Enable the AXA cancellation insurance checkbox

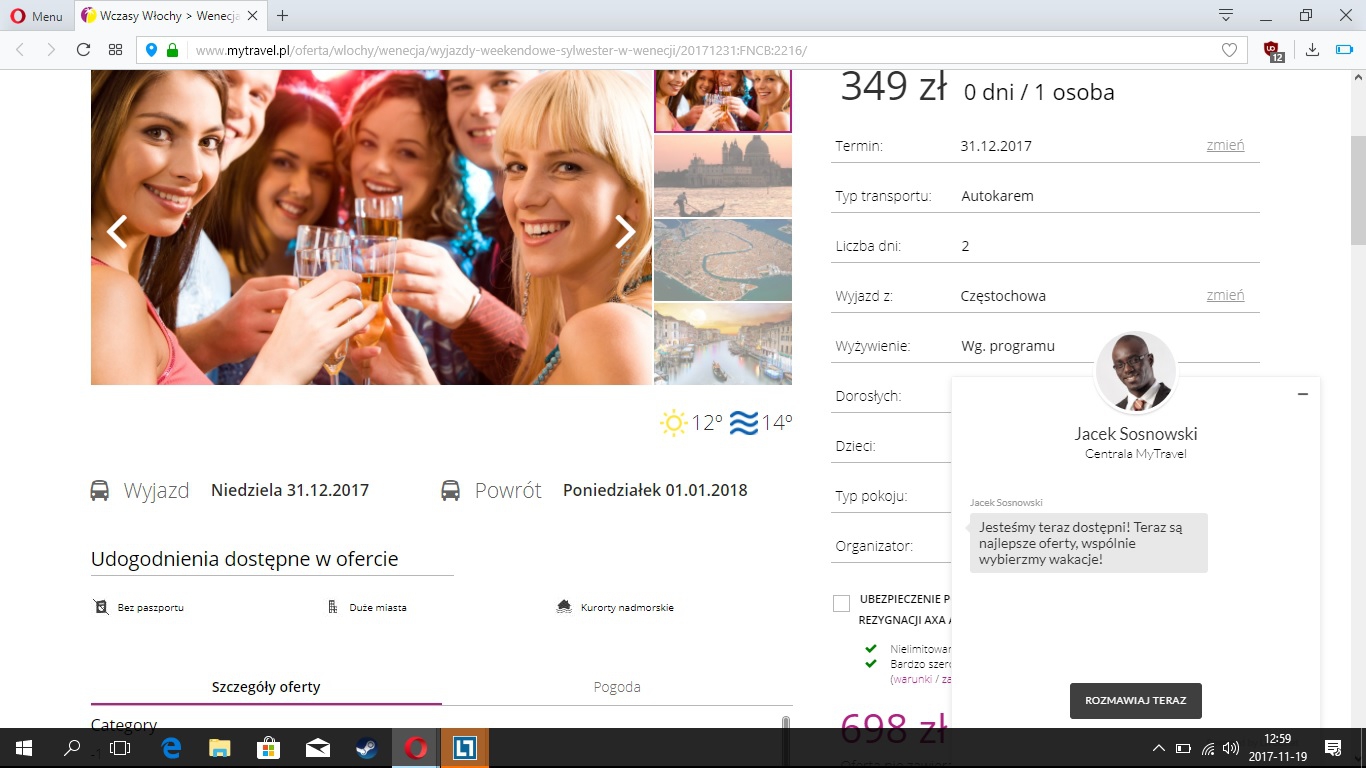click(841, 603)
